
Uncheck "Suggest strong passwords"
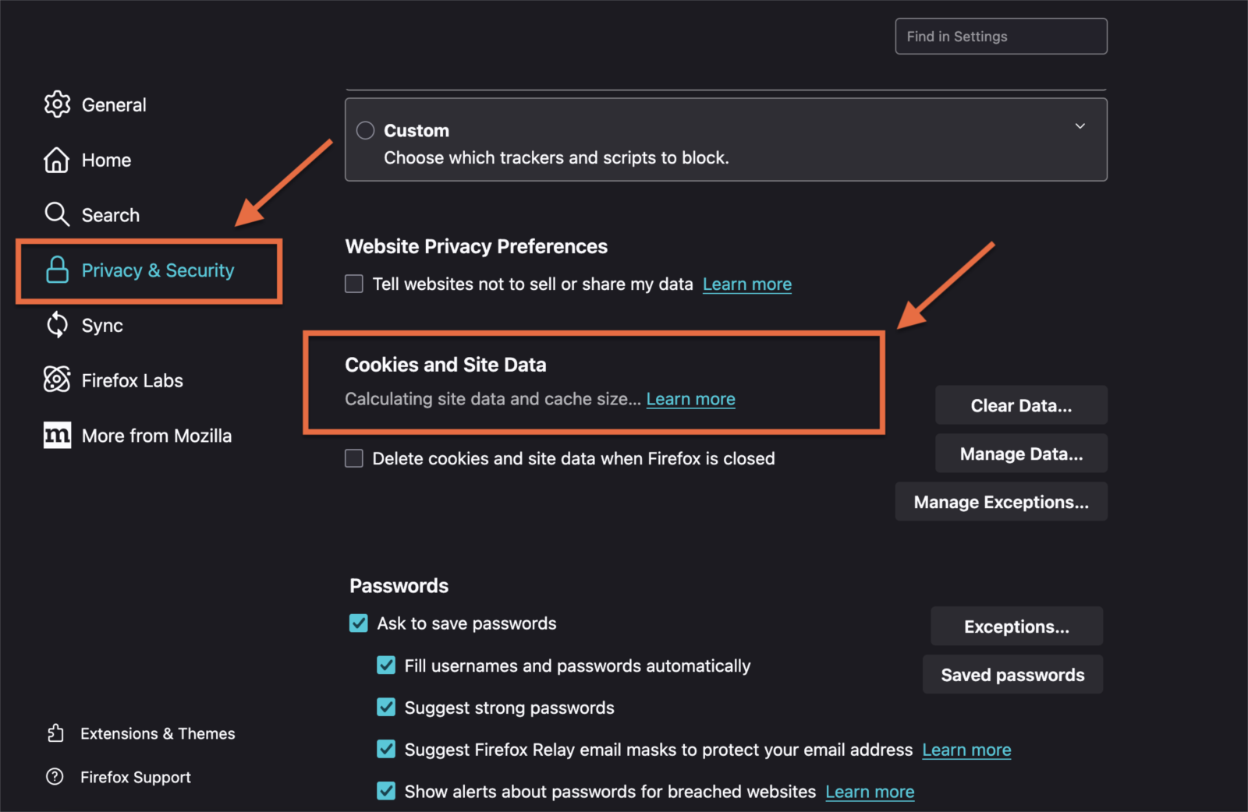(x=386, y=707)
